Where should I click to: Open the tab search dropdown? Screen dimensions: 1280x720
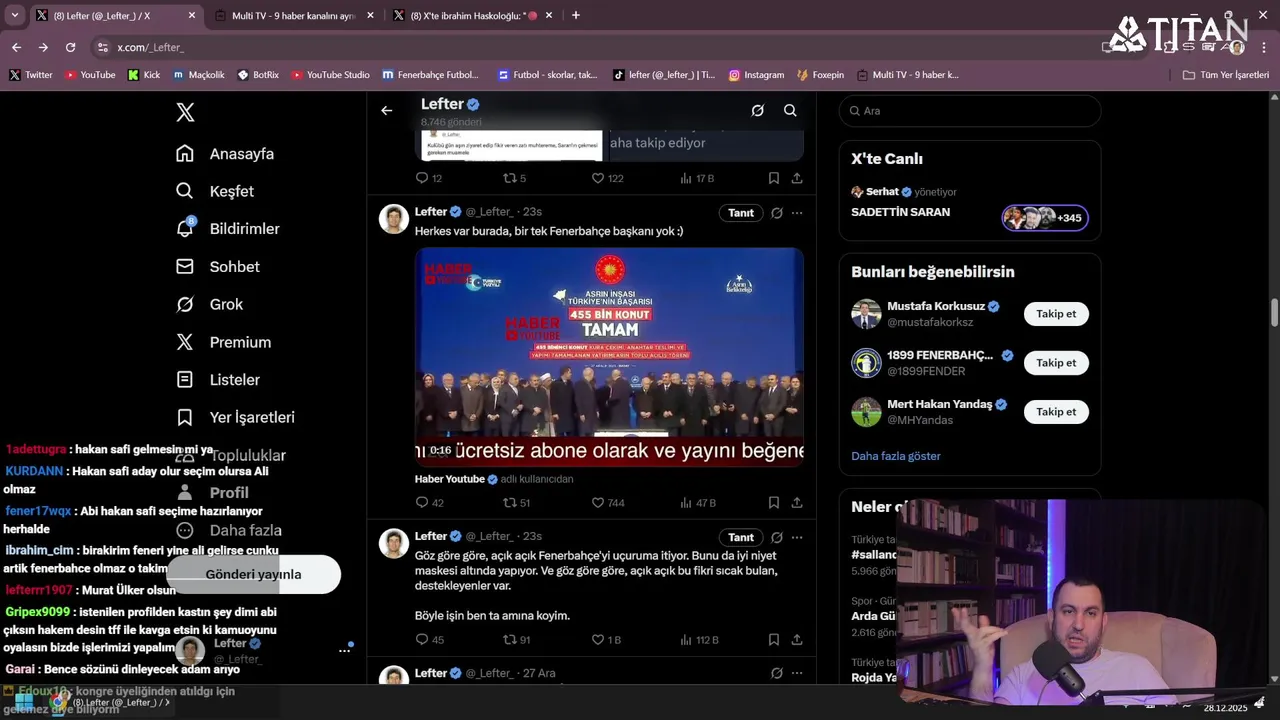point(14,16)
